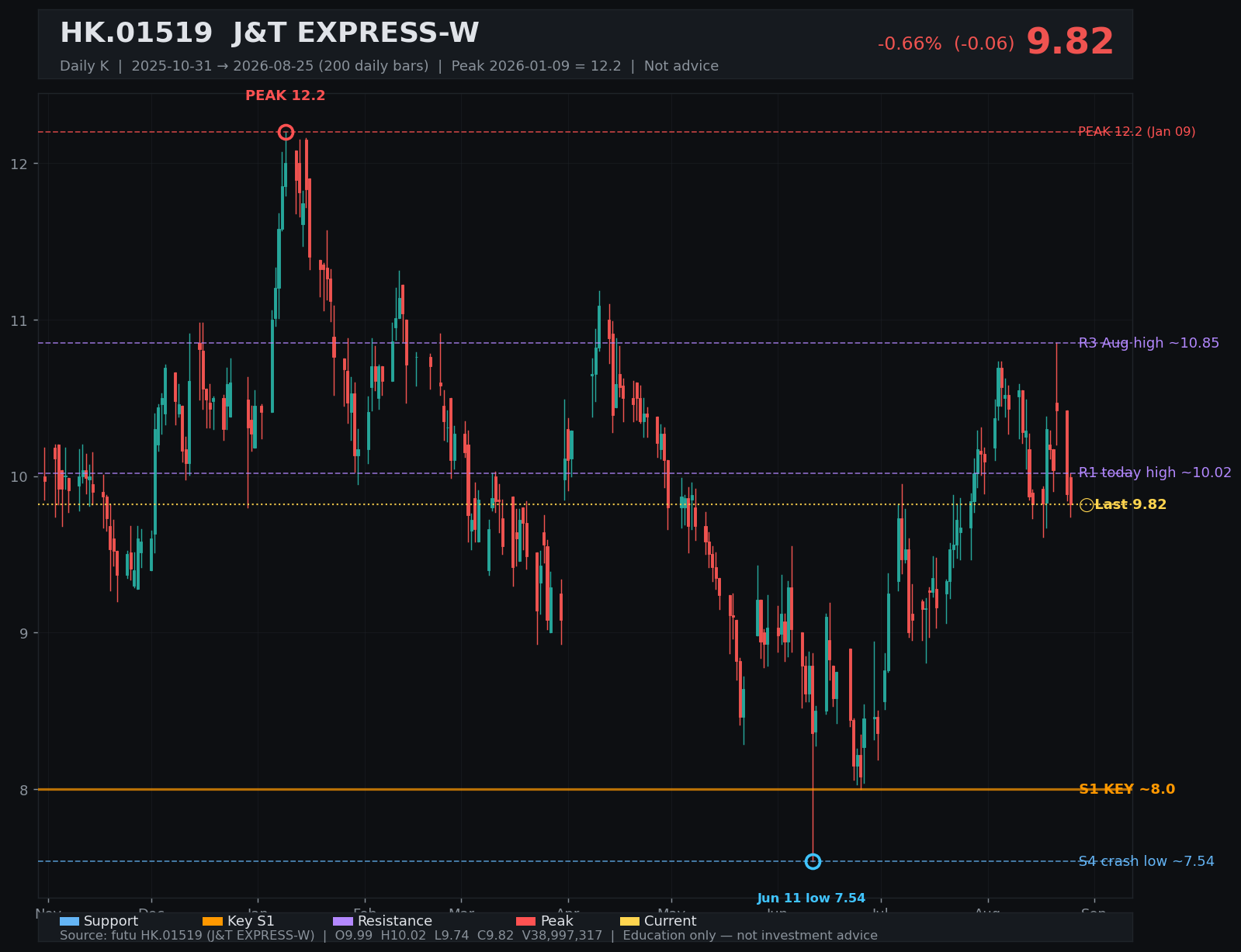Click the 'Source: futu HK.01519' footer text
The width and height of the screenshot is (1241, 952).
469,936
